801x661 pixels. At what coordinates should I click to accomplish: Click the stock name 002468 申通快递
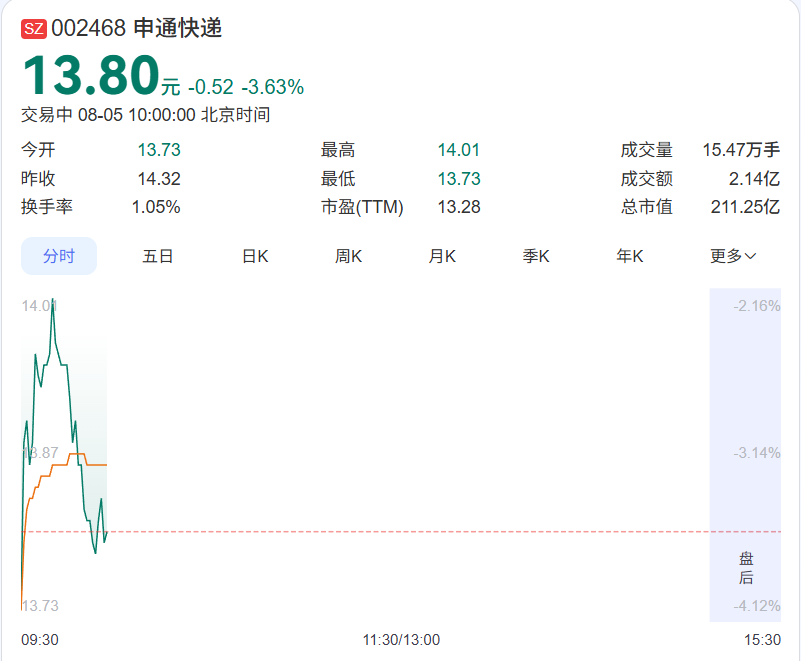click(136, 28)
